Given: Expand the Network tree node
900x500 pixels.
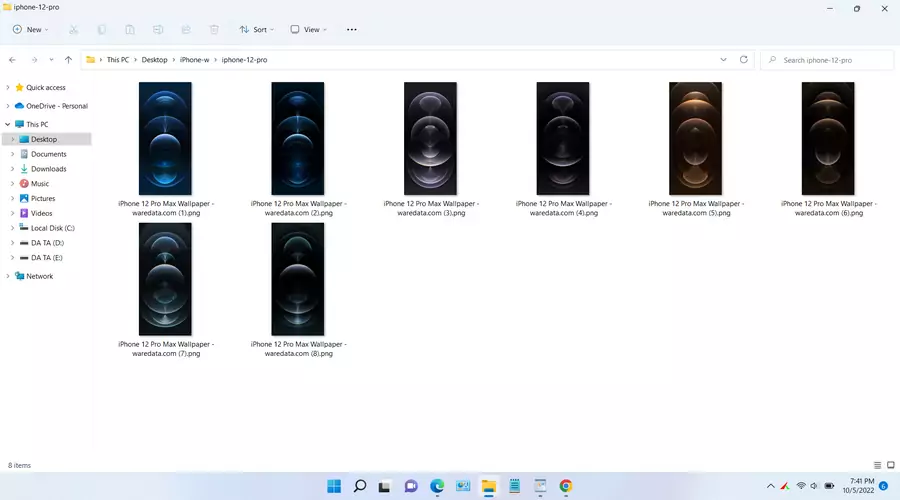Looking at the screenshot, I should click(7, 276).
